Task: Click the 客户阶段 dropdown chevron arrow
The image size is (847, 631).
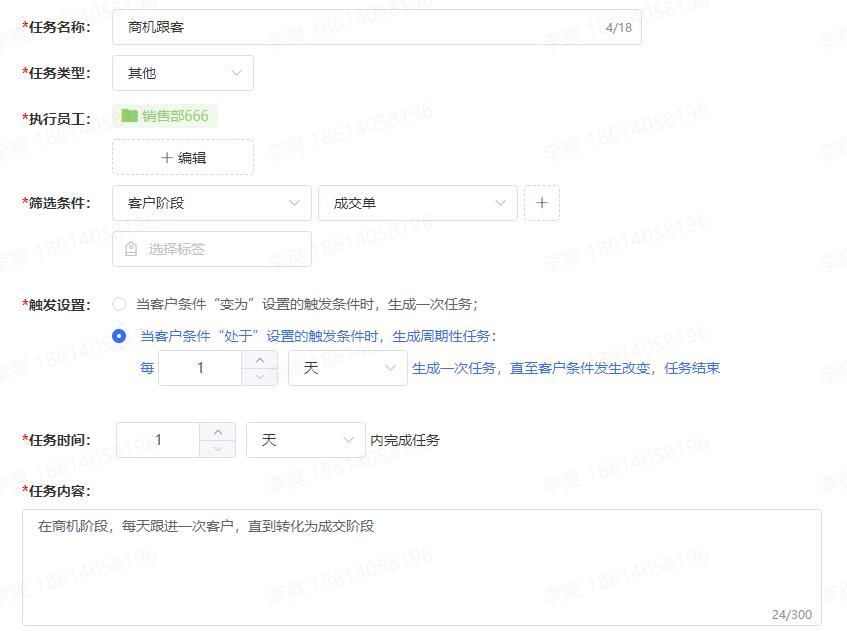Action: (294, 203)
